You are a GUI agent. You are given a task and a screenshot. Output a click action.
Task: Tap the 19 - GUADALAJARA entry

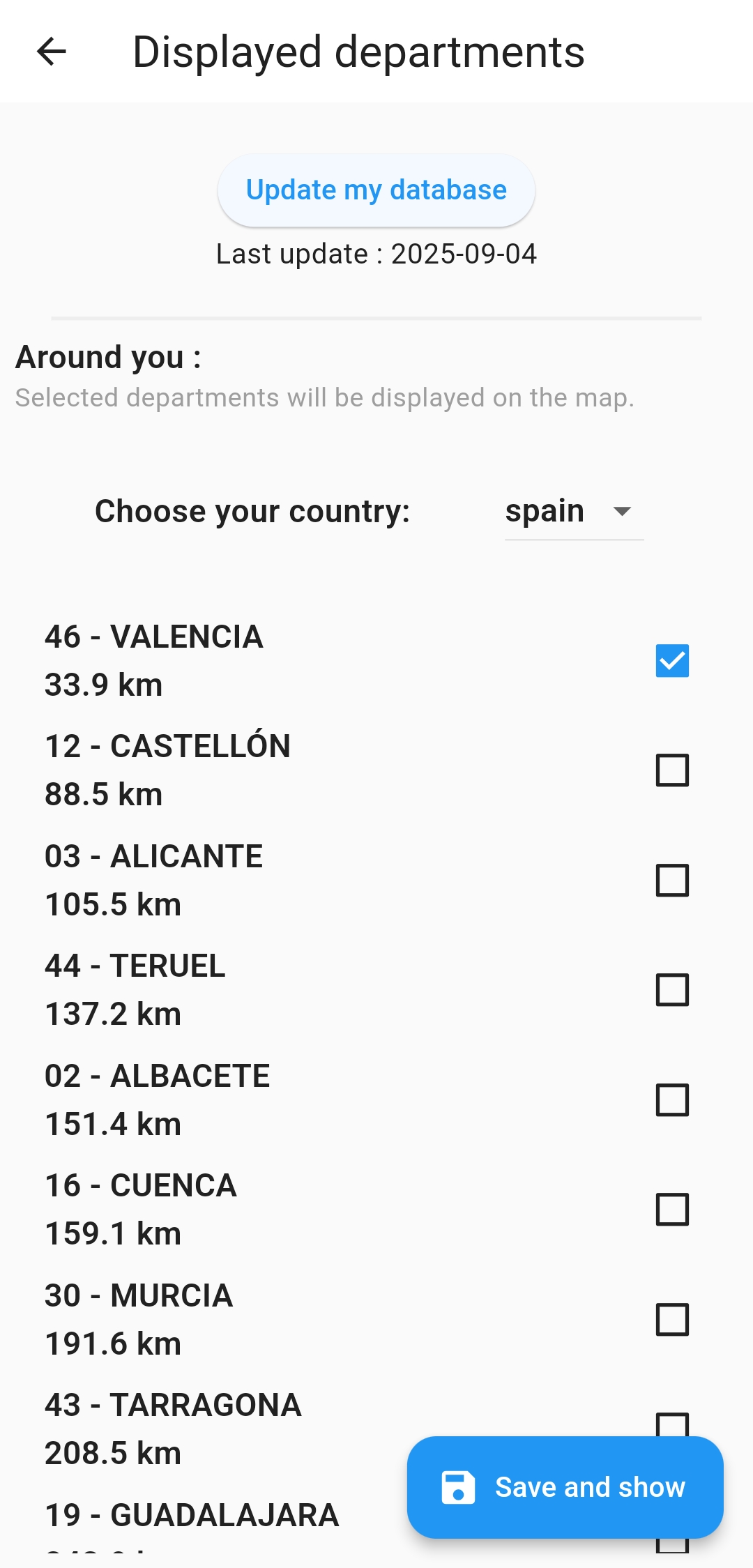pos(192,1516)
